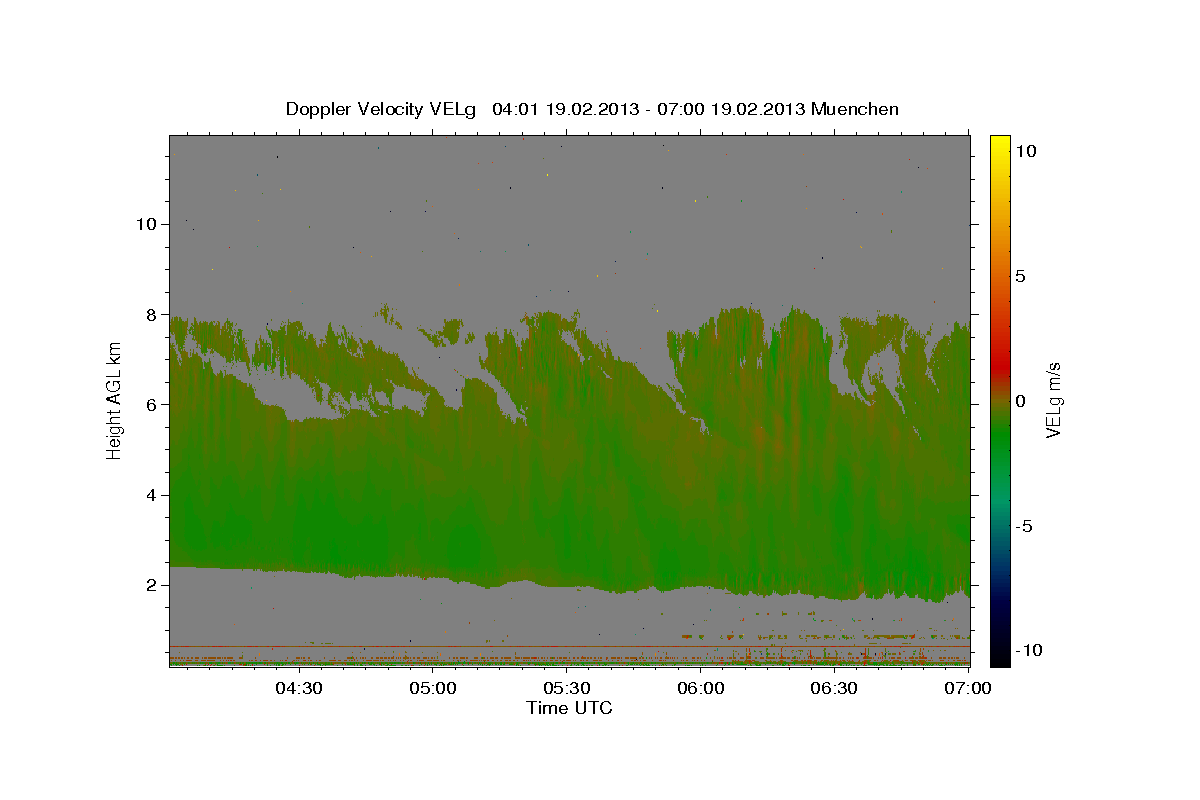Click the 'Muenchen' location text in title

[x=855, y=109]
